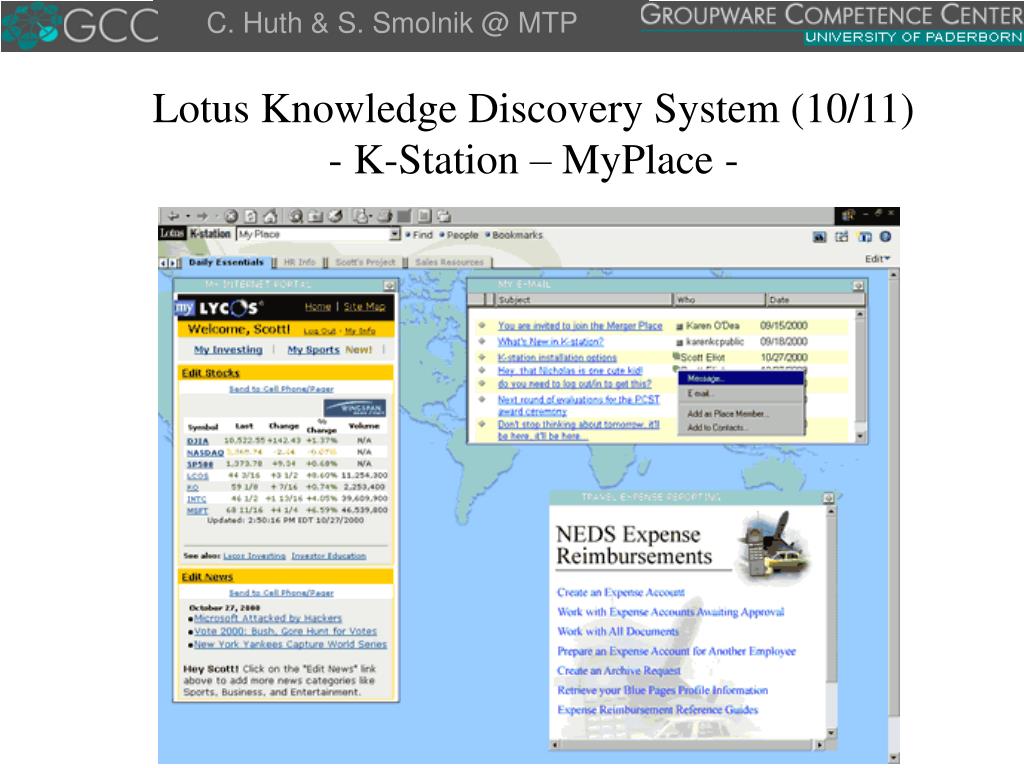Select the Daily Essentials tab

pyautogui.click(x=226, y=263)
